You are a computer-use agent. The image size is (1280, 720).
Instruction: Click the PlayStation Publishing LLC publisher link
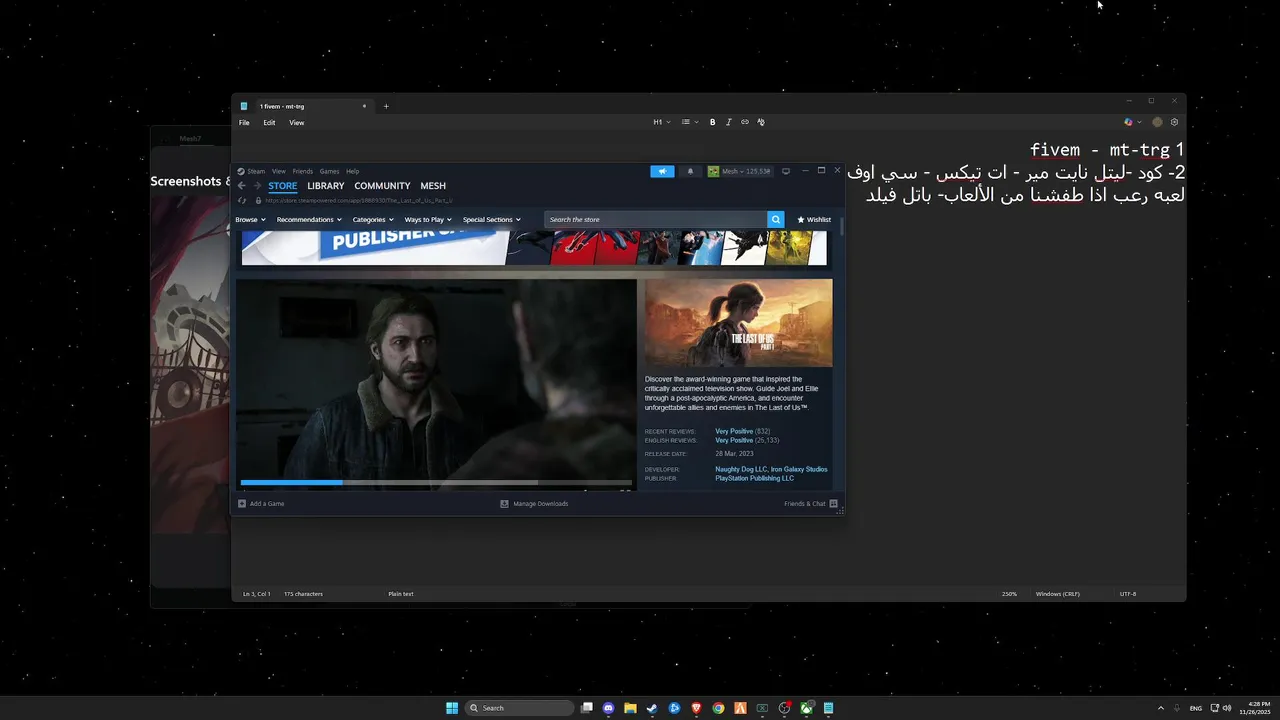[x=754, y=478]
